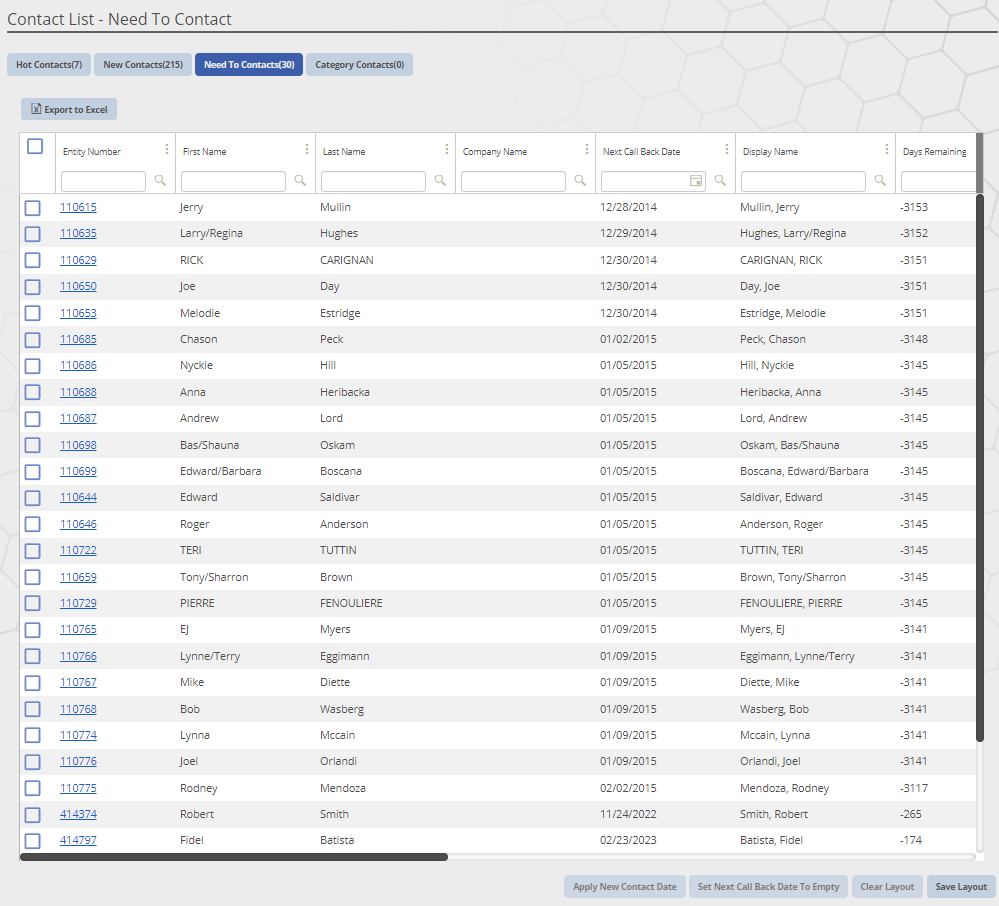The image size is (999, 906).
Task: Click the Clear Layout button
Action: click(887, 886)
